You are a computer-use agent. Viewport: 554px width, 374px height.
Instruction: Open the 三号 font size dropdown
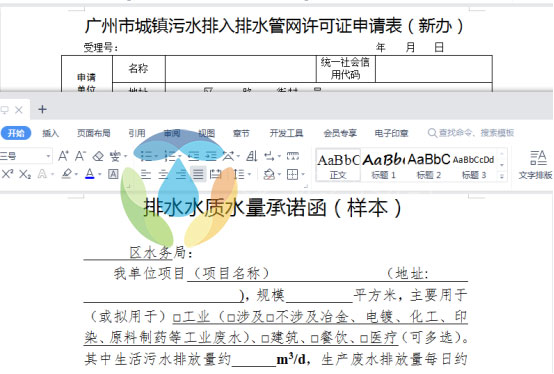click(48, 156)
